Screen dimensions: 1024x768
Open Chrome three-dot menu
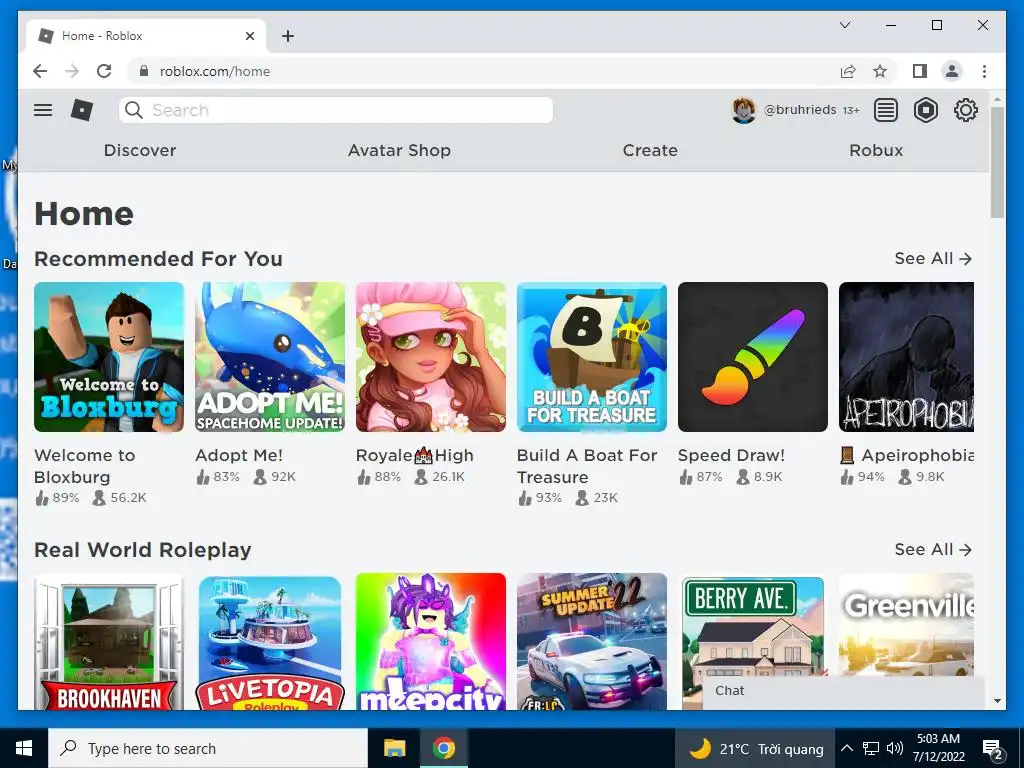[x=984, y=71]
